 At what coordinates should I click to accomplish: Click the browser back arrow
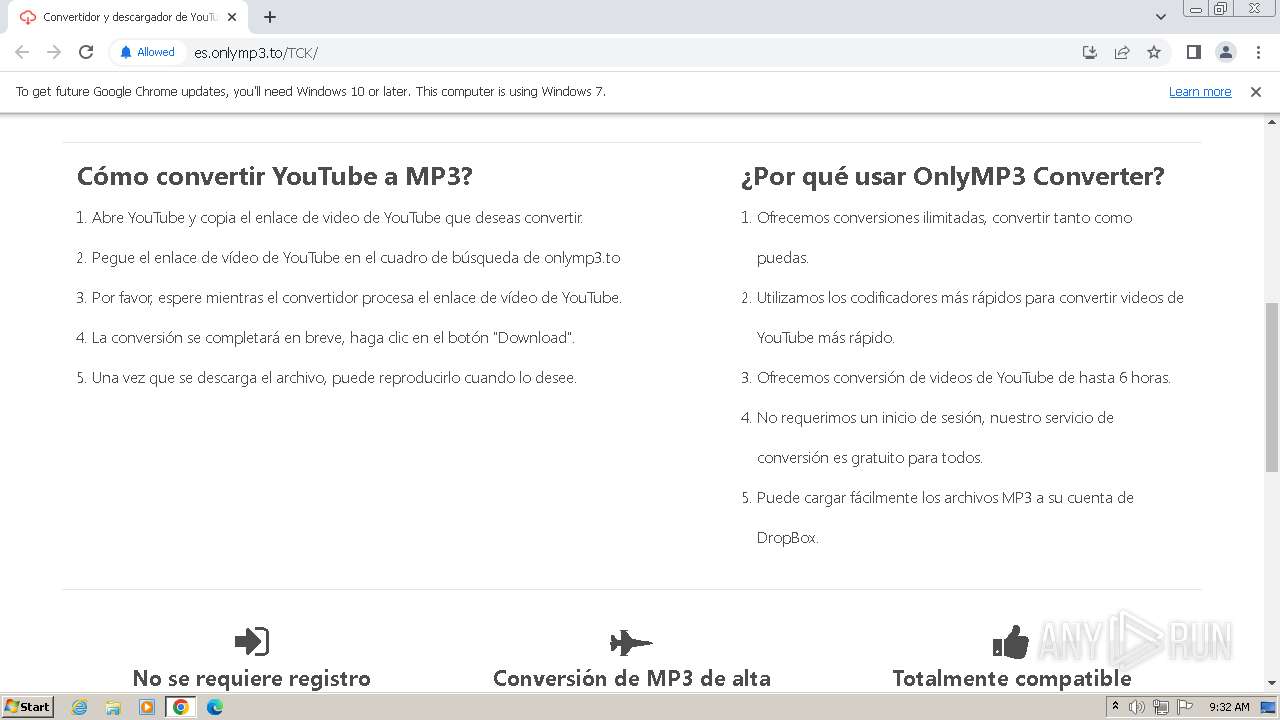tap(22, 52)
